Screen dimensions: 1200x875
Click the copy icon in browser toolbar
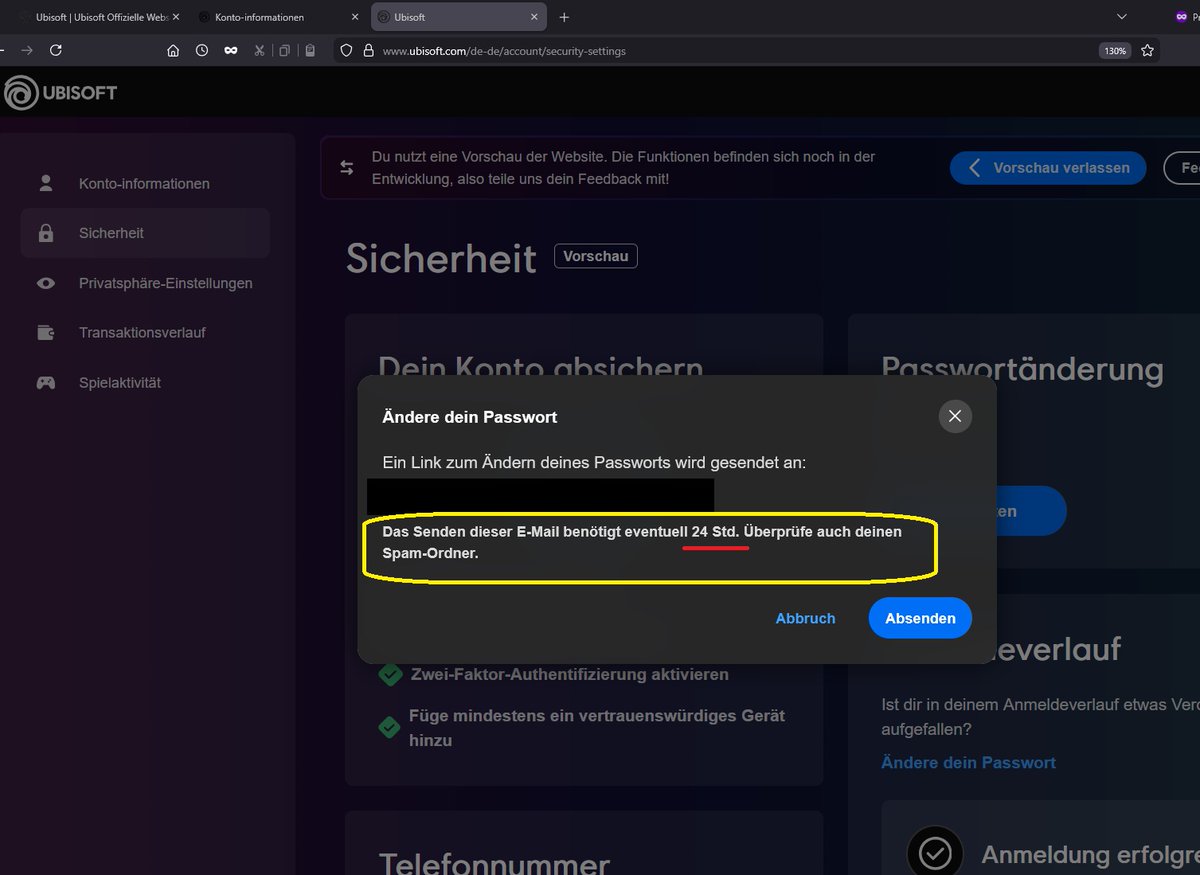(285, 50)
